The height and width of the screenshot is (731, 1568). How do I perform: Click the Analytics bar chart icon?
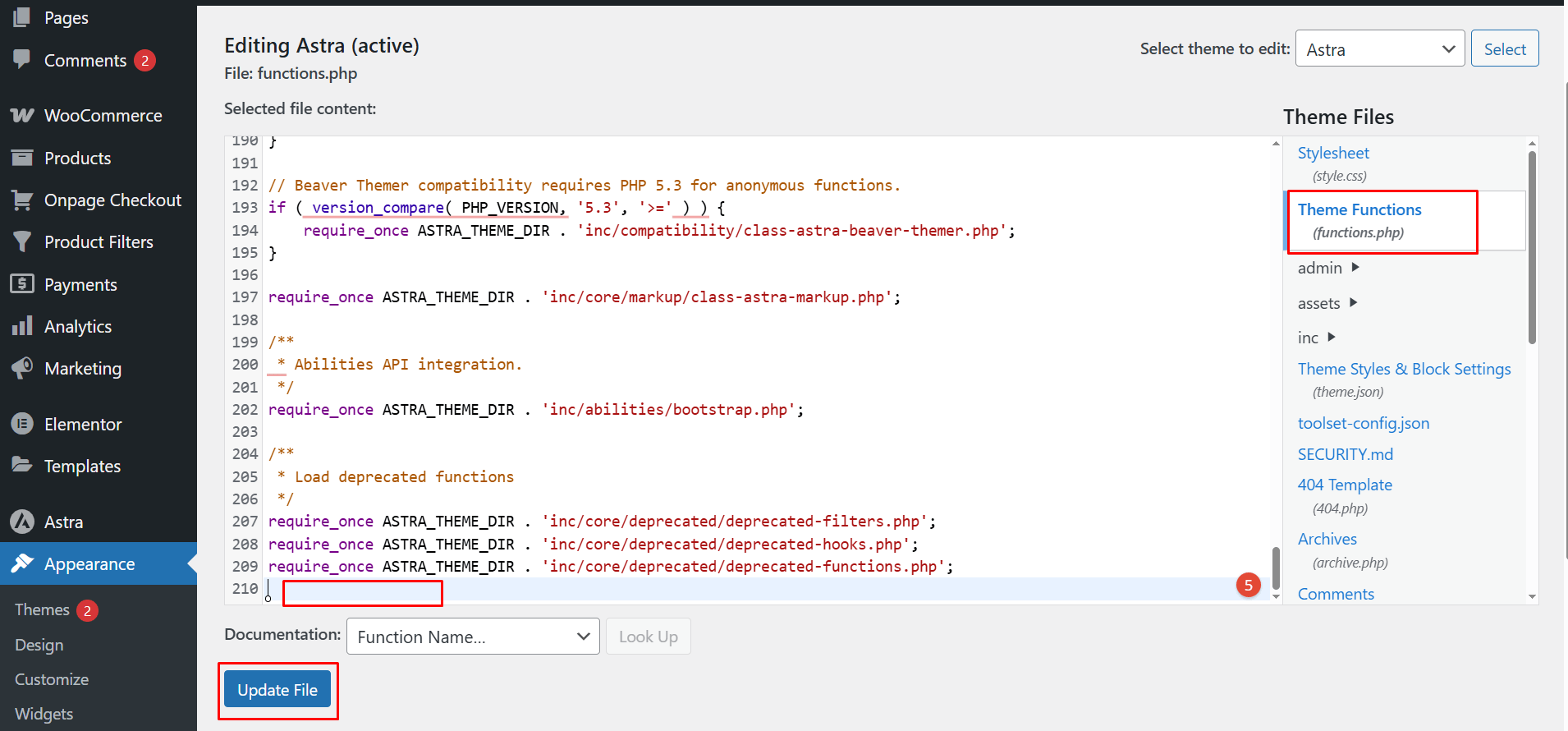point(22,326)
